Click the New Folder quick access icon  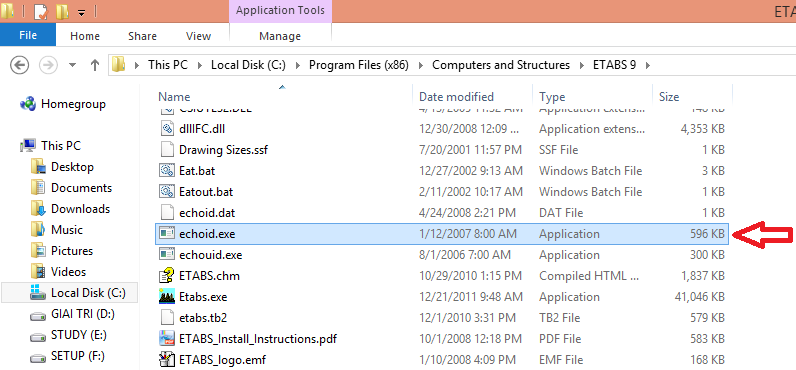pyautogui.click(x=62, y=11)
